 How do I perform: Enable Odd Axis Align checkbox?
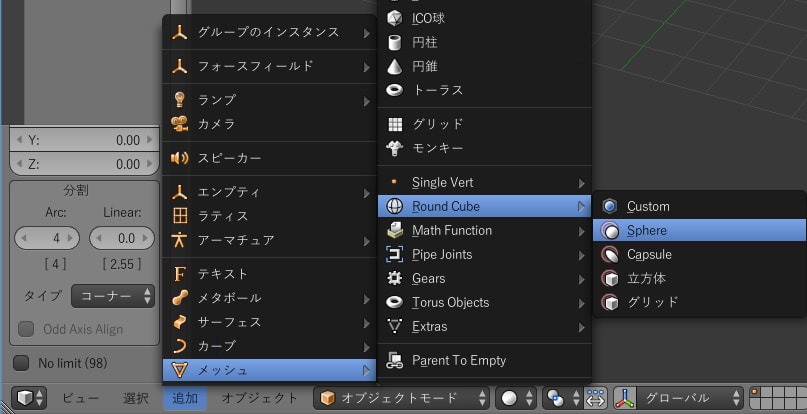click(26, 329)
